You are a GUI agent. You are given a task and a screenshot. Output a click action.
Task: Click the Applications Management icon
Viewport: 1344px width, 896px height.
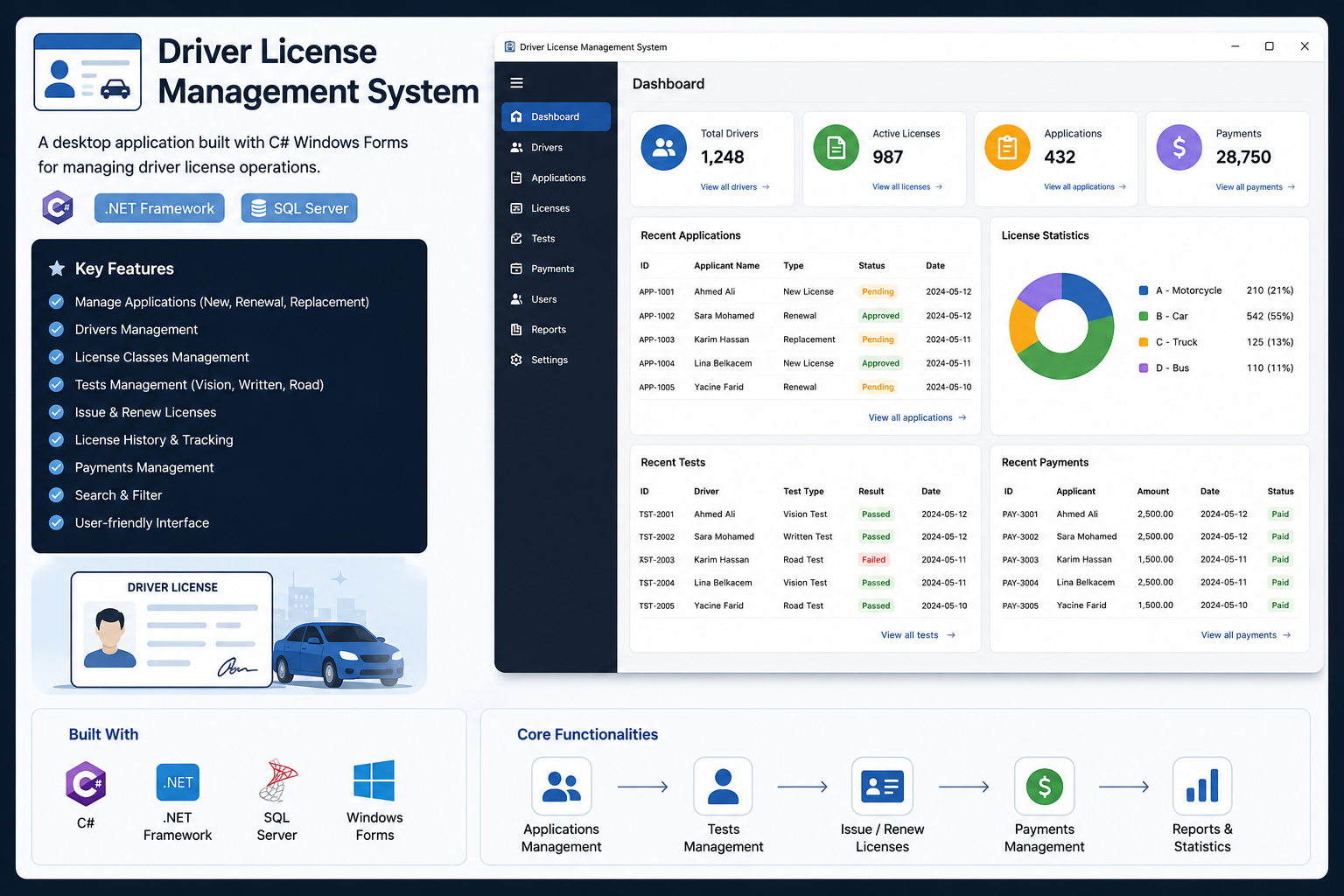coord(562,786)
